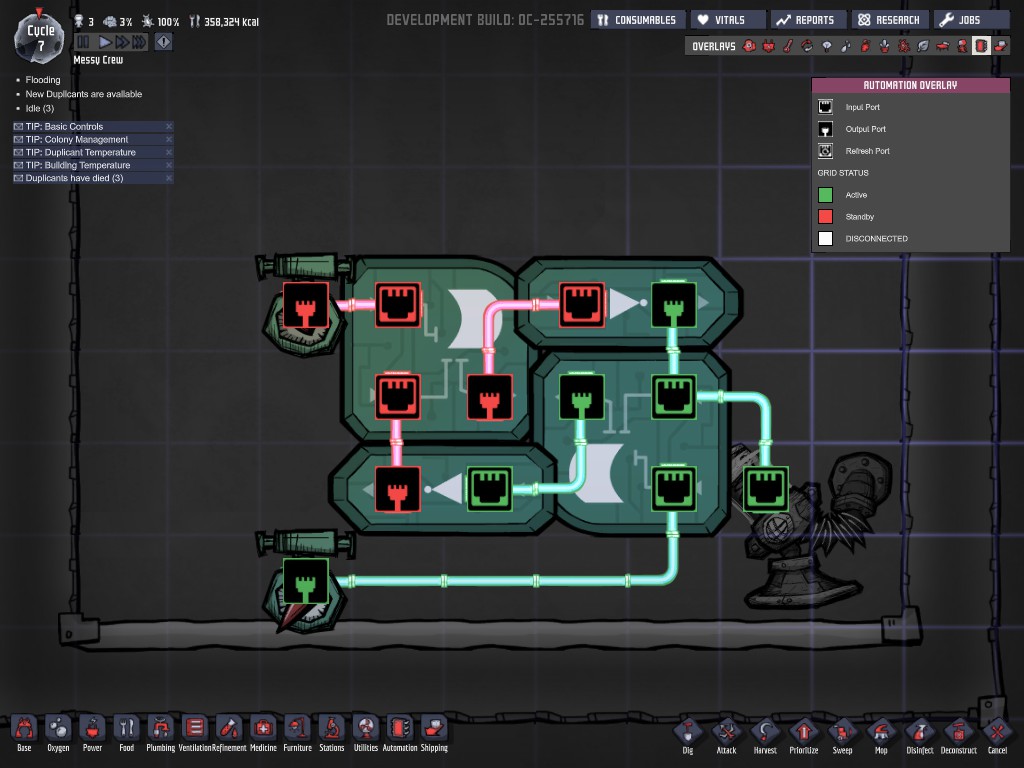
Task: Set game speed to fastest
Action: coord(139,42)
